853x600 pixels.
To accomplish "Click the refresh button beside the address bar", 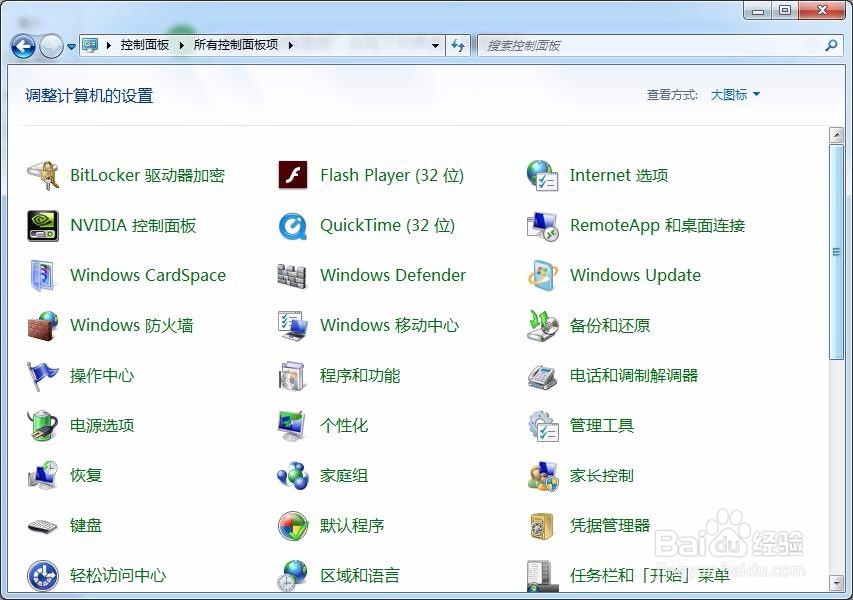I will 458,45.
